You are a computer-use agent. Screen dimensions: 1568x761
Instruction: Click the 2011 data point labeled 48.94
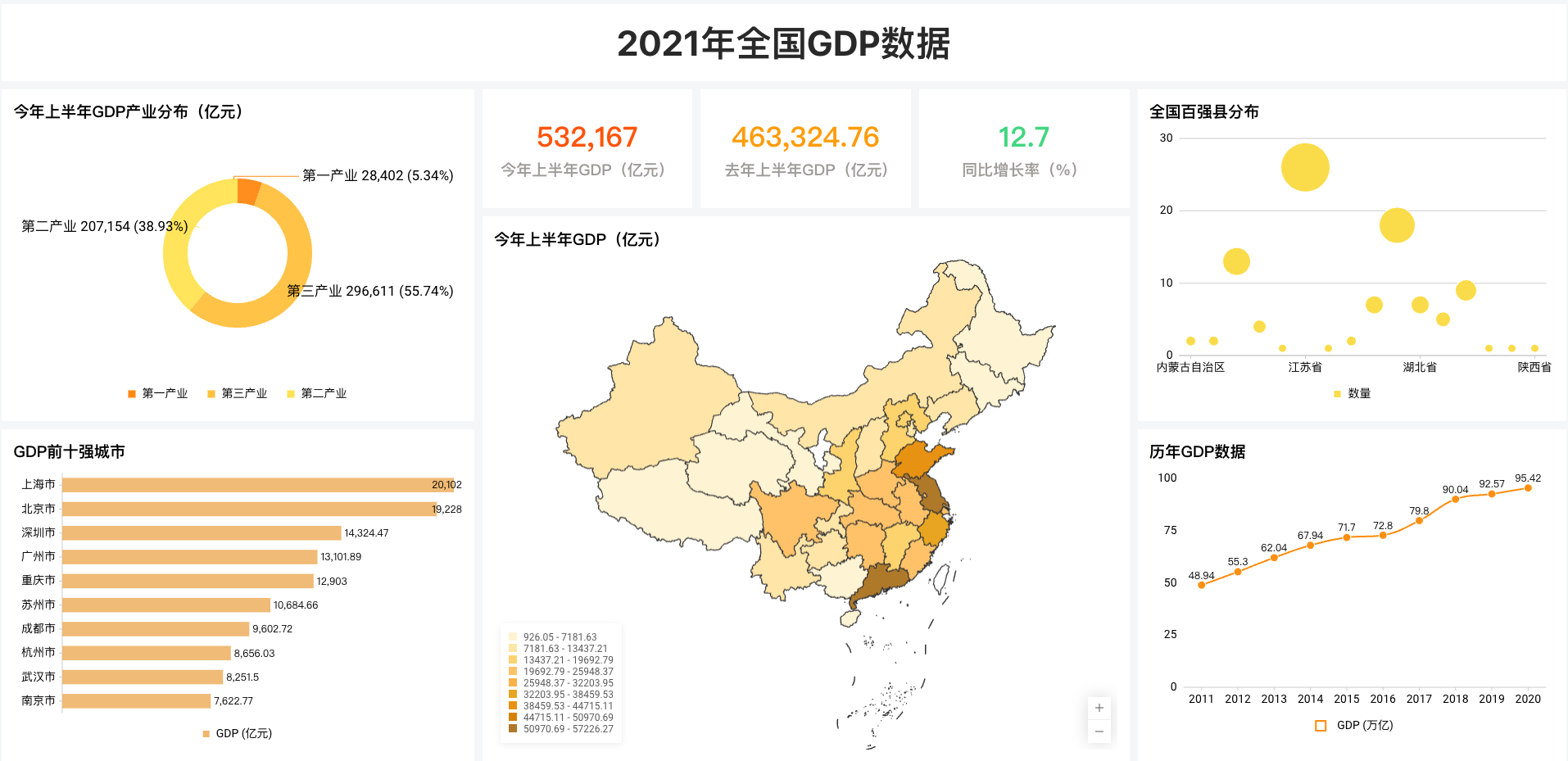[1201, 585]
